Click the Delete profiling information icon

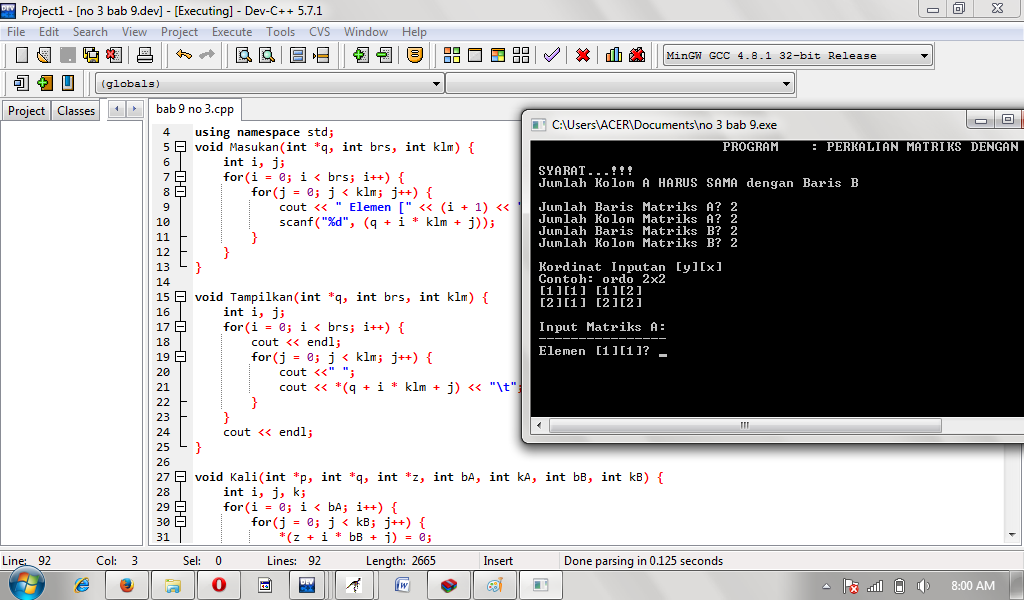point(637,55)
